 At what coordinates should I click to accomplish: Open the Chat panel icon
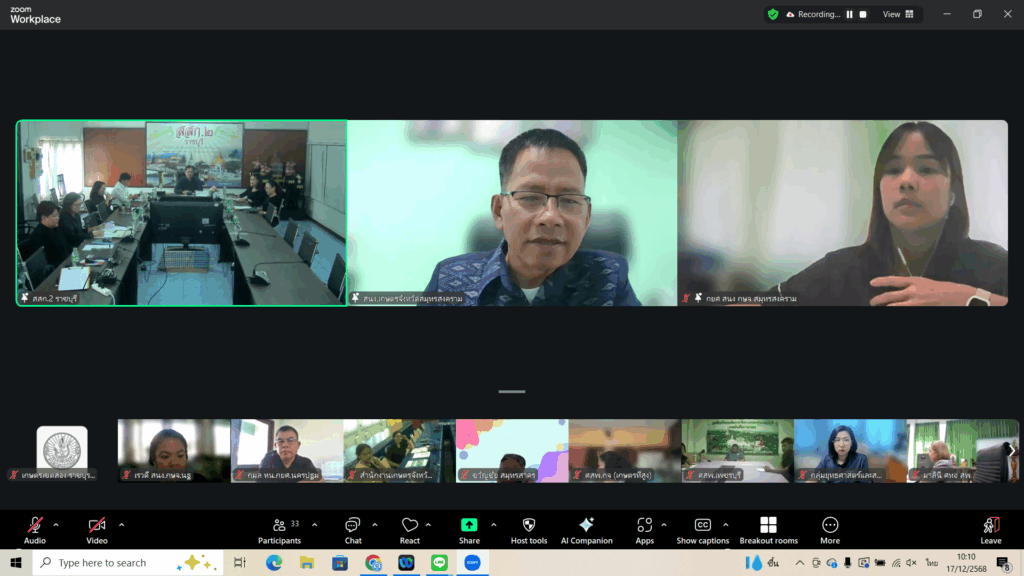click(353, 526)
